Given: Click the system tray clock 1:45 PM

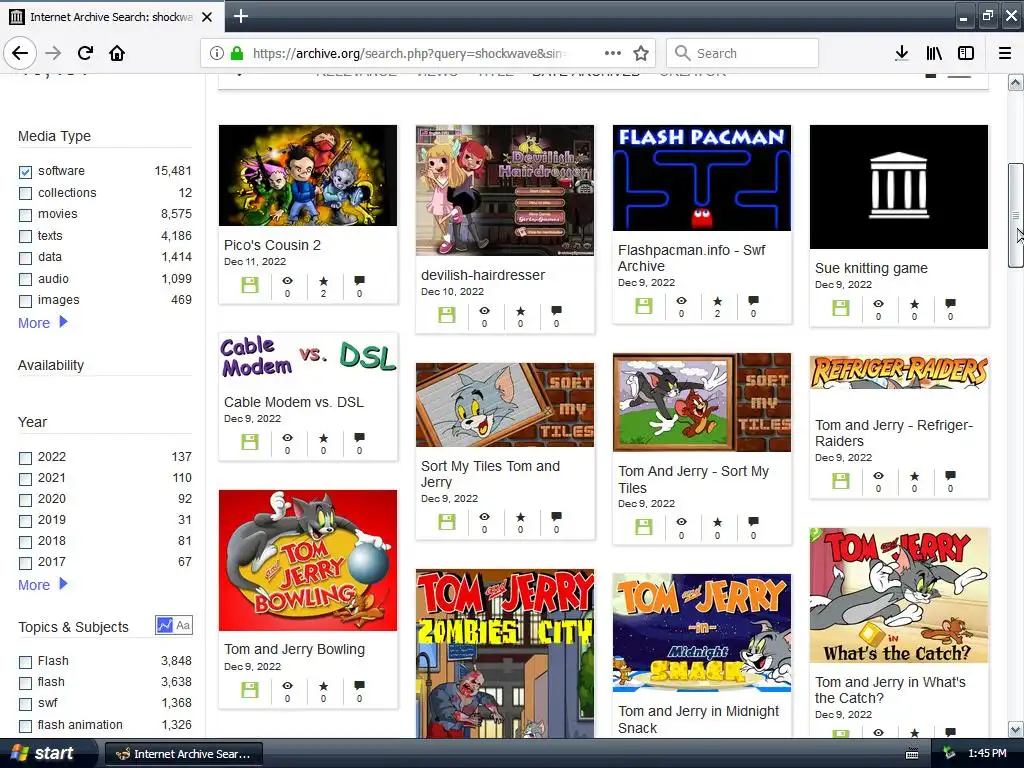Looking at the screenshot, I should 987,754.
